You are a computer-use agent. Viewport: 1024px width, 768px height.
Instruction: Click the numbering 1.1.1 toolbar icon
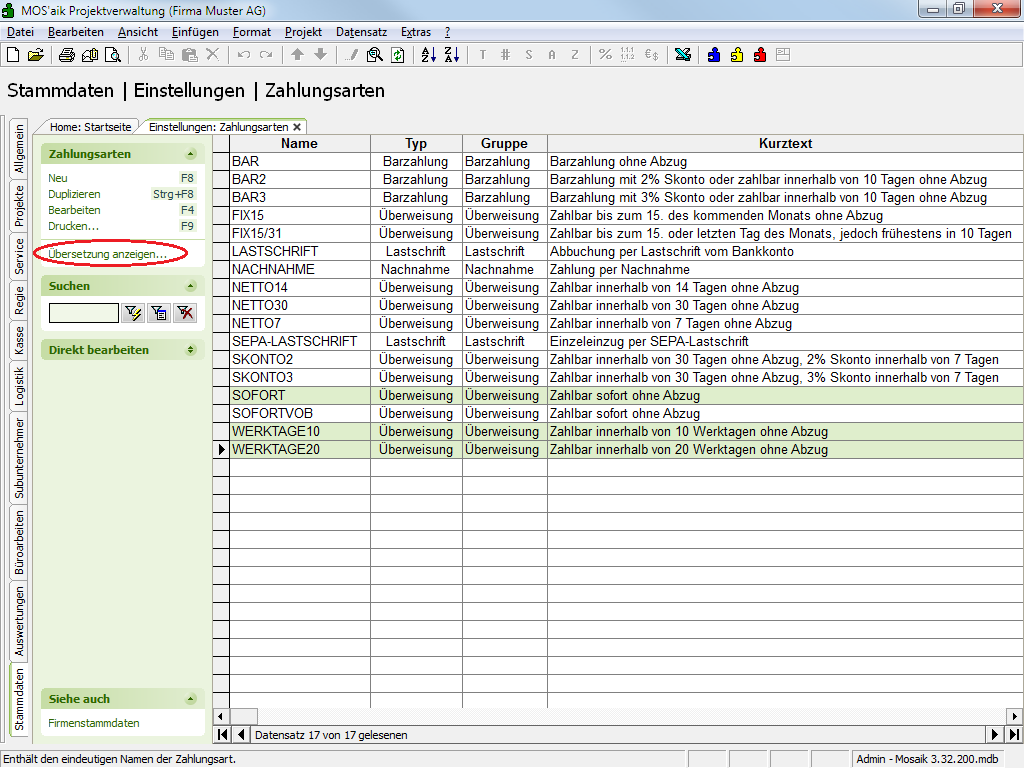pyautogui.click(x=628, y=55)
